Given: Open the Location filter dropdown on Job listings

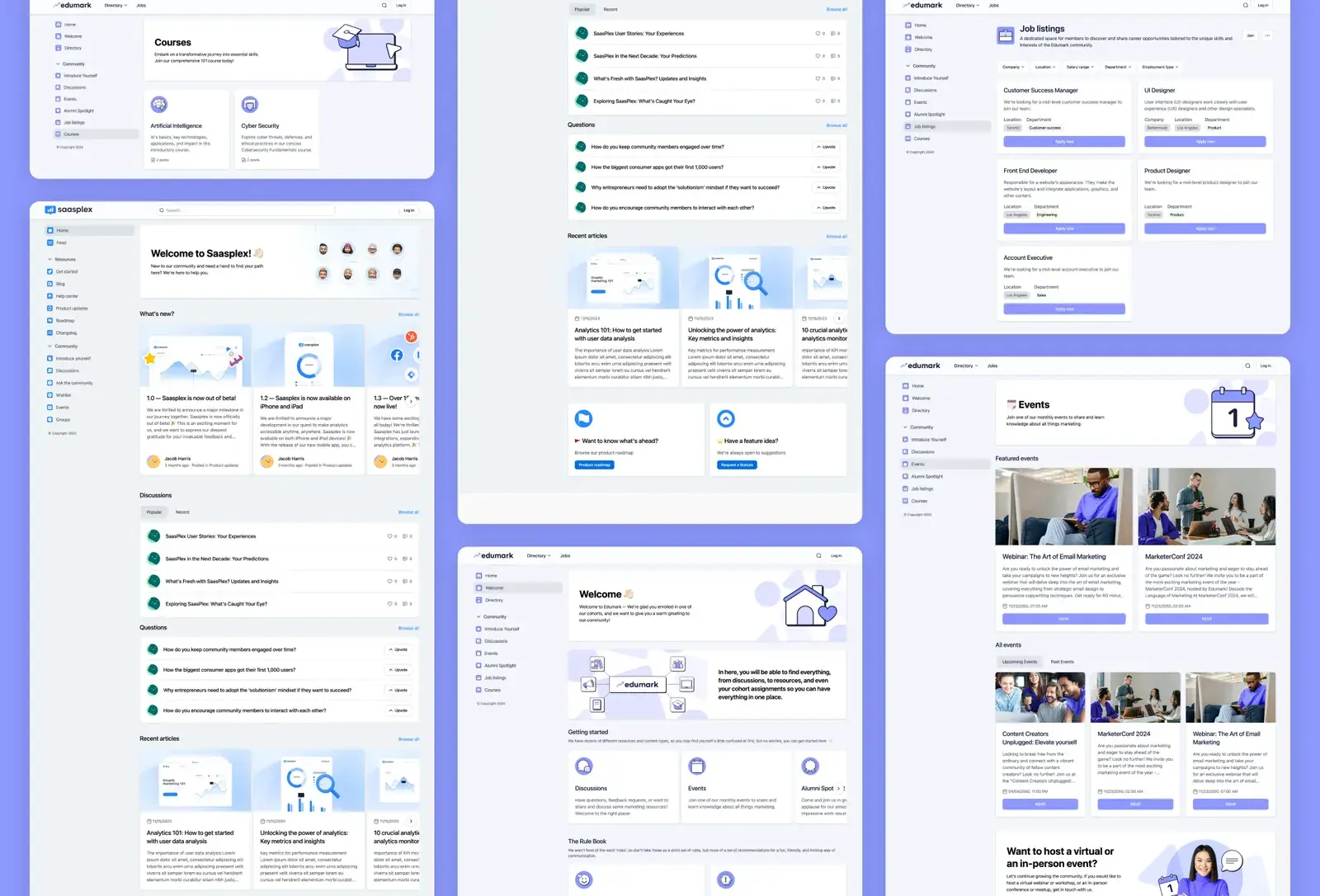Looking at the screenshot, I should click(1045, 67).
